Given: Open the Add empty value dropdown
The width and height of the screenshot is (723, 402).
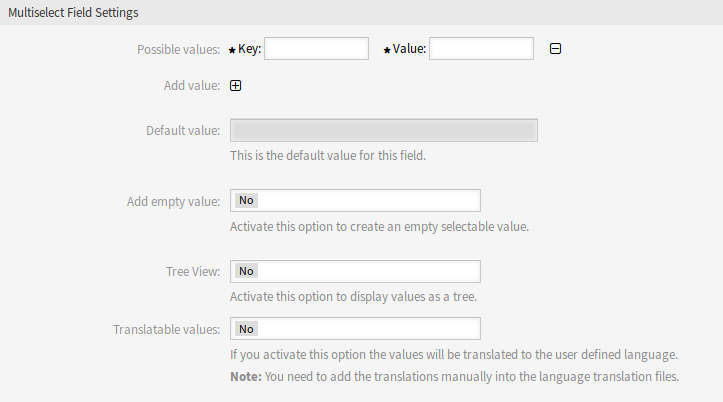Looking at the screenshot, I should point(355,201).
